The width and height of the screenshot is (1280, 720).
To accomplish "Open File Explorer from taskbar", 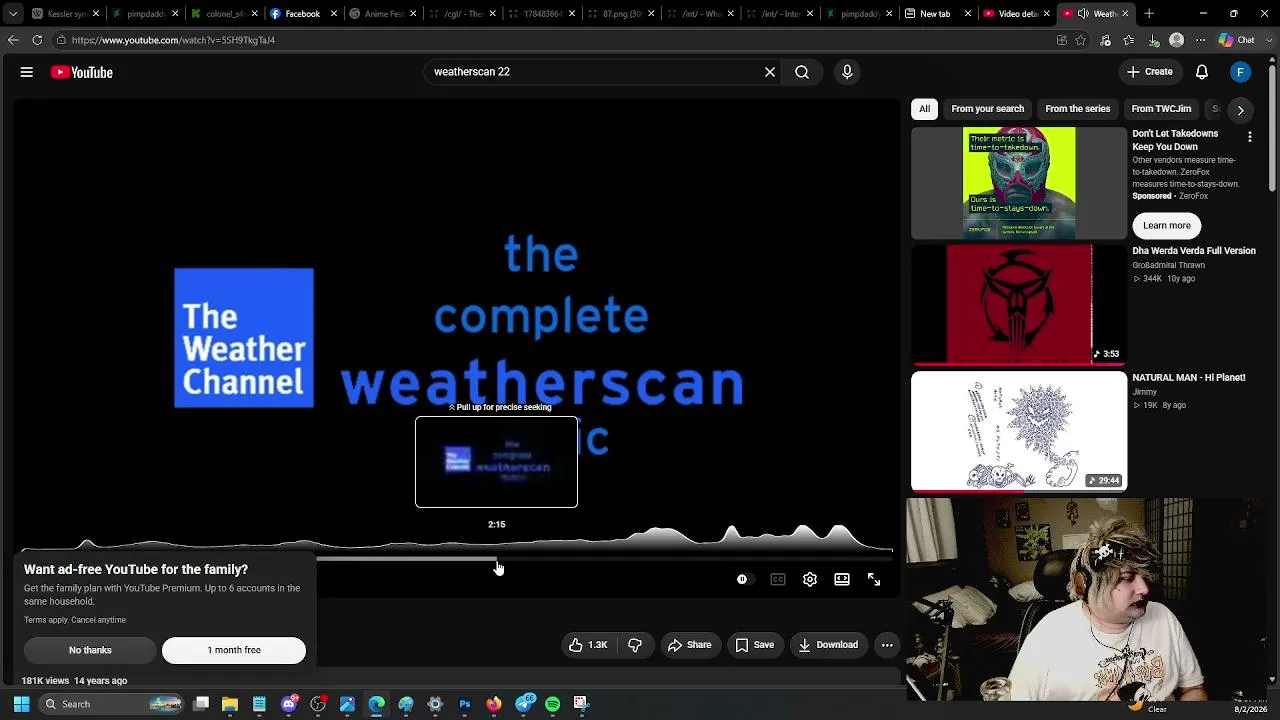I will pos(230,704).
